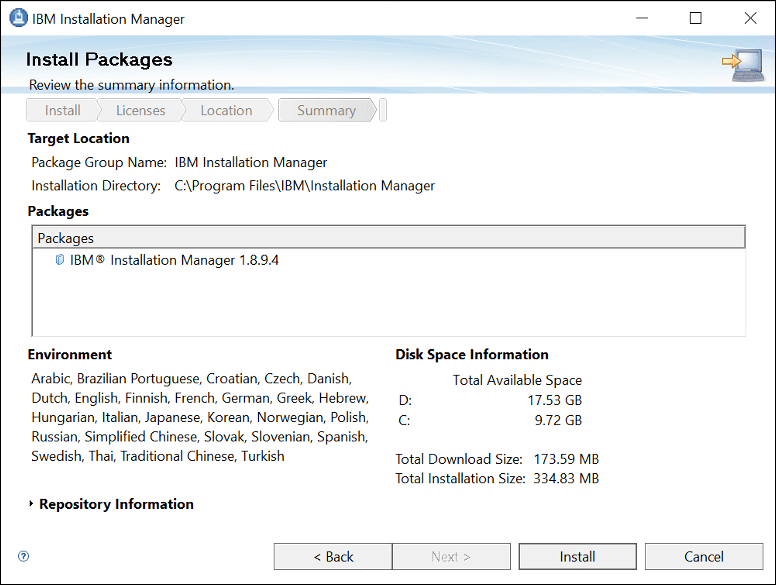Click the C: drive 9.72 GB value
This screenshot has width=776, height=585.
[x=558, y=420]
